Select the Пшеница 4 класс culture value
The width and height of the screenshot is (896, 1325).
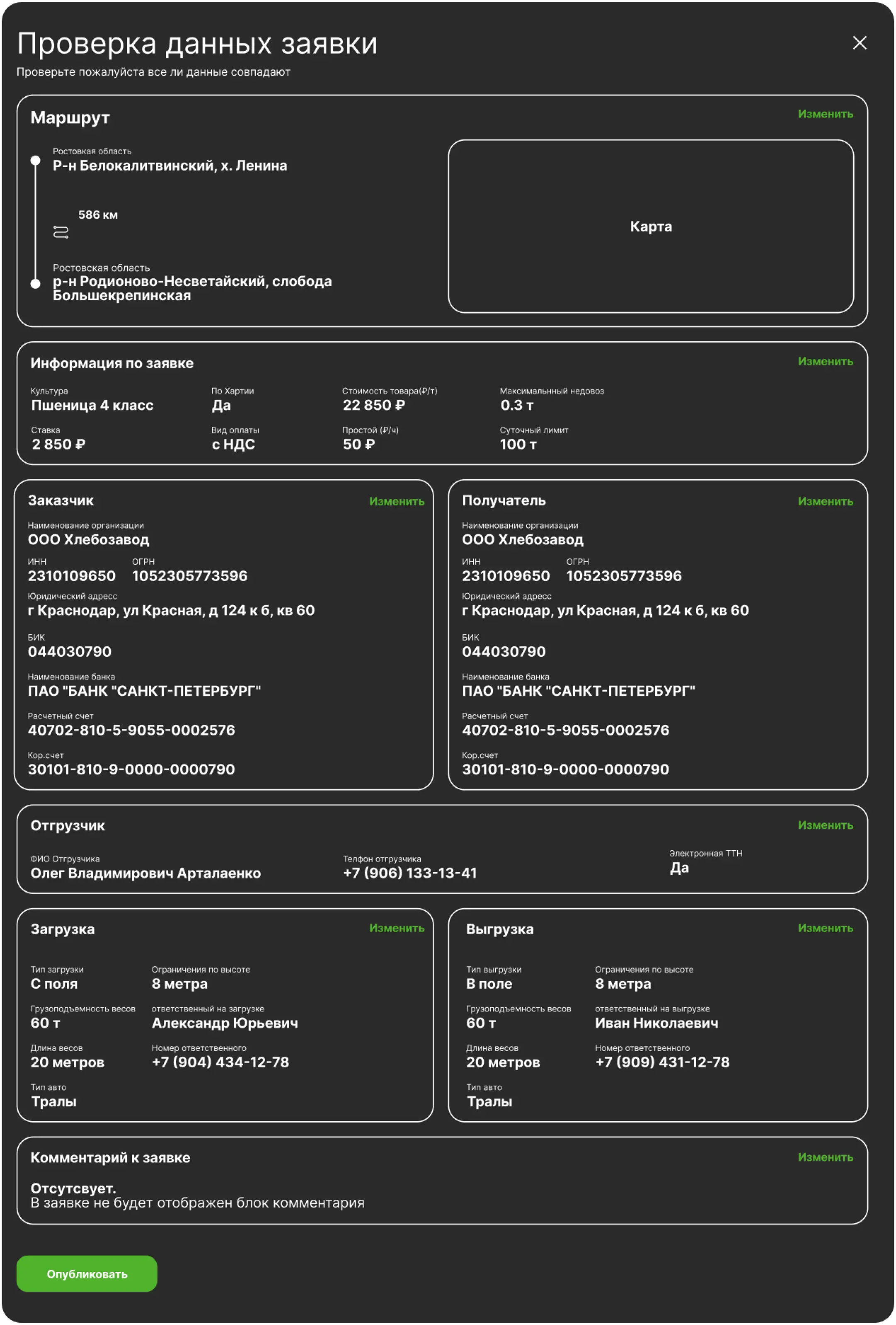pos(93,405)
